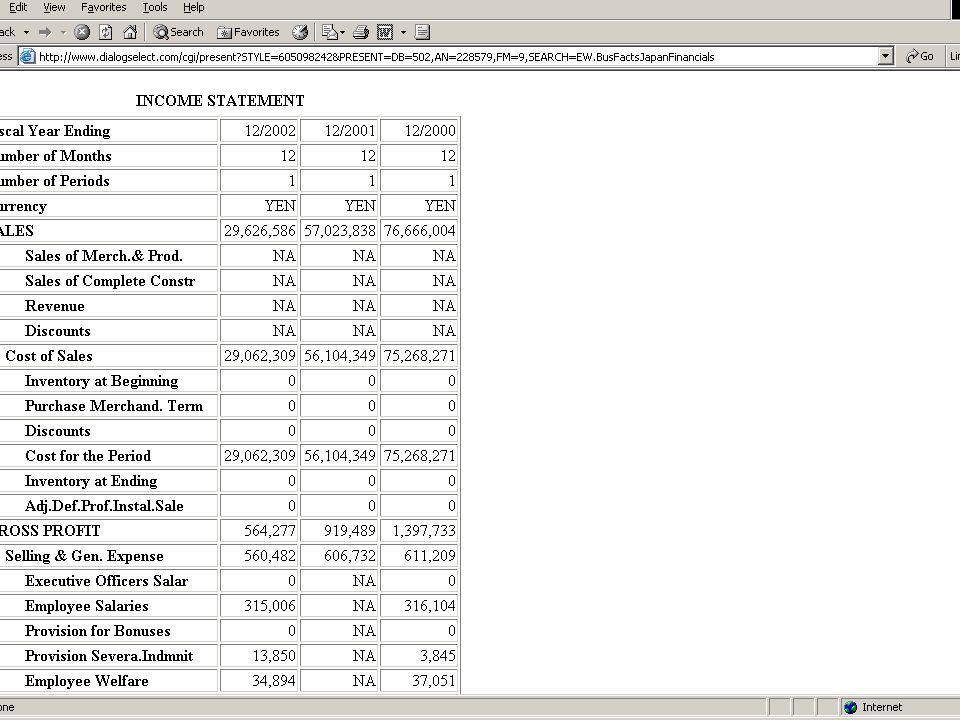Click the Mail envelope icon
This screenshot has height=720, width=960.
329,32
